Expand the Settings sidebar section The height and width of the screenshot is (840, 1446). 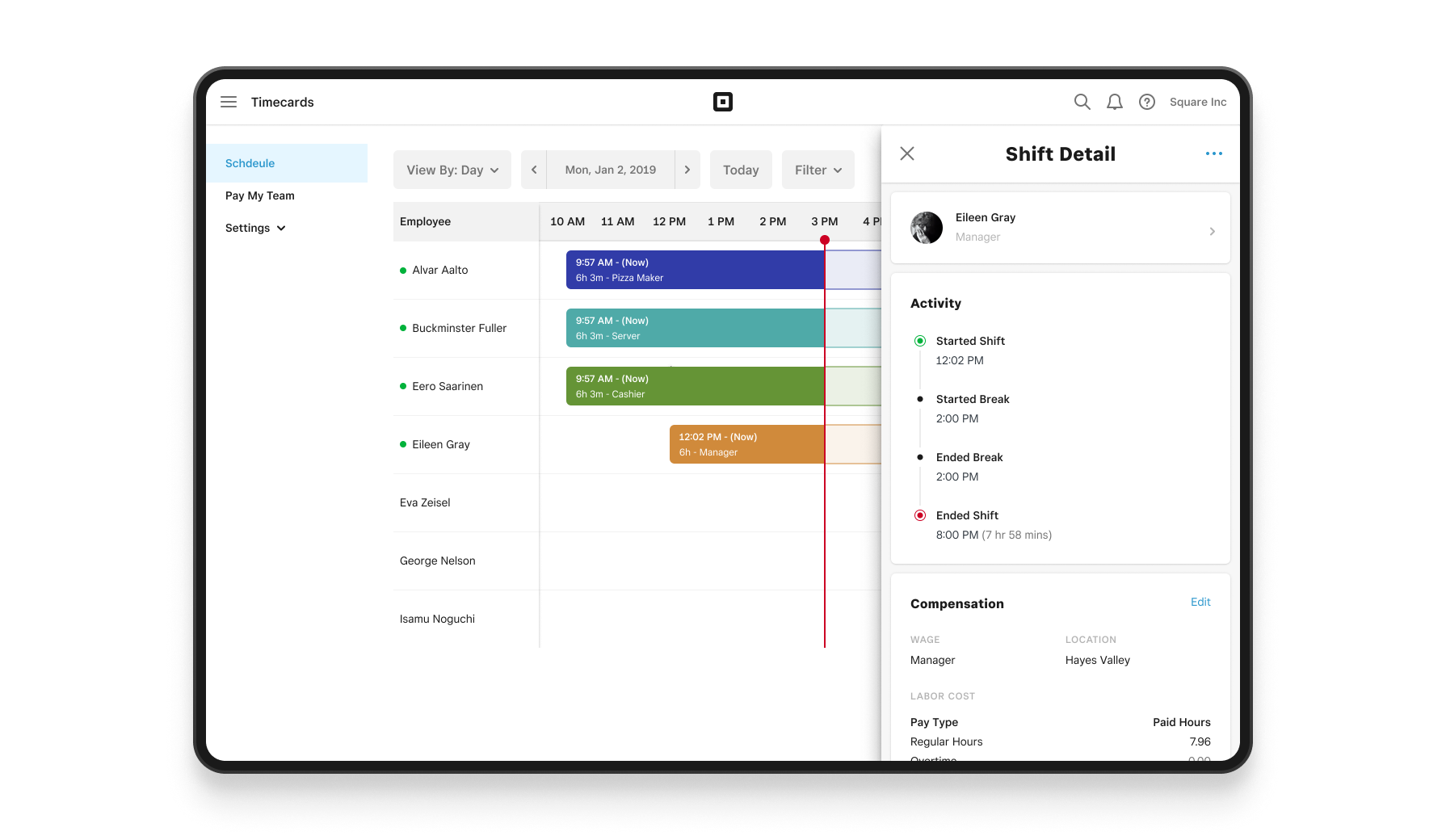tap(254, 228)
